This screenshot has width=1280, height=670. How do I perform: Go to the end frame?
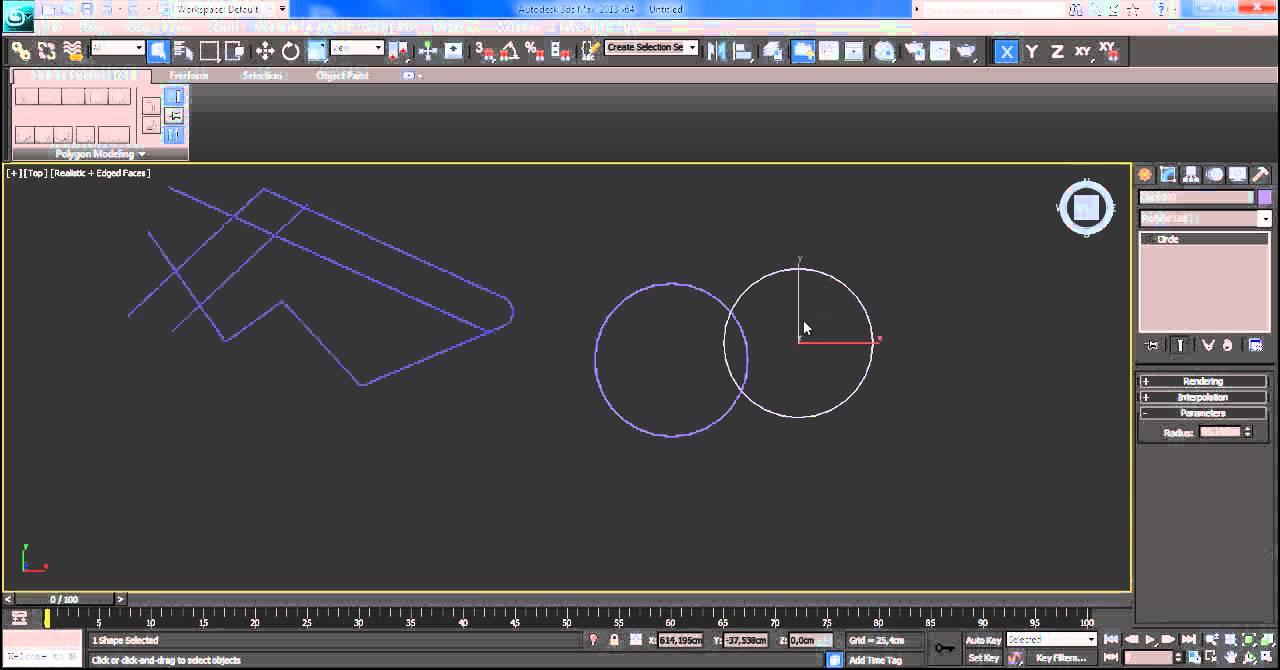pos(1188,640)
